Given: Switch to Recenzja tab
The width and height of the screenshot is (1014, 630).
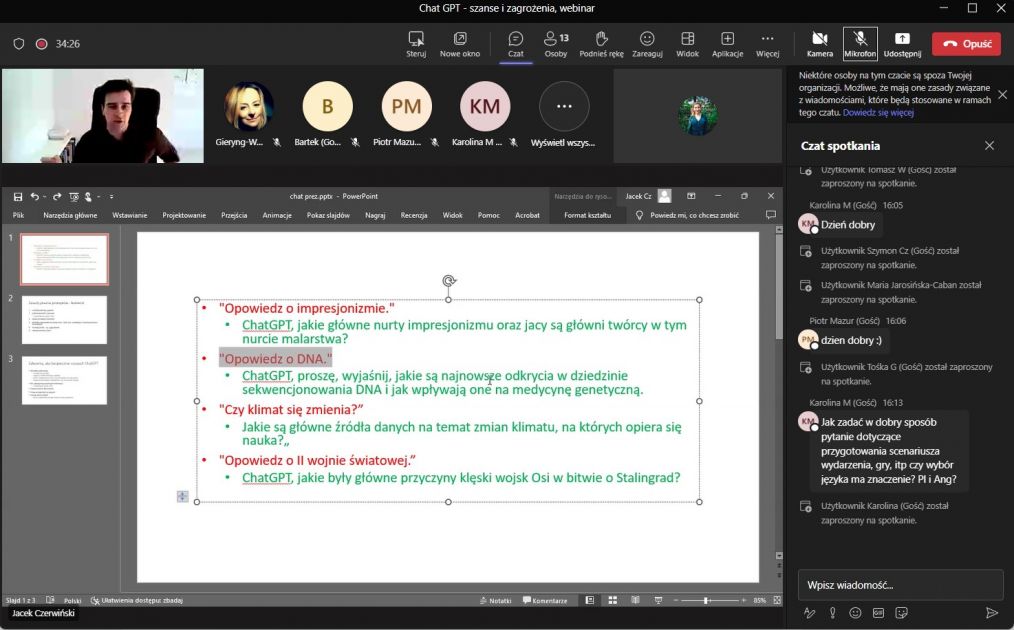Looking at the screenshot, I should (414, 215).
